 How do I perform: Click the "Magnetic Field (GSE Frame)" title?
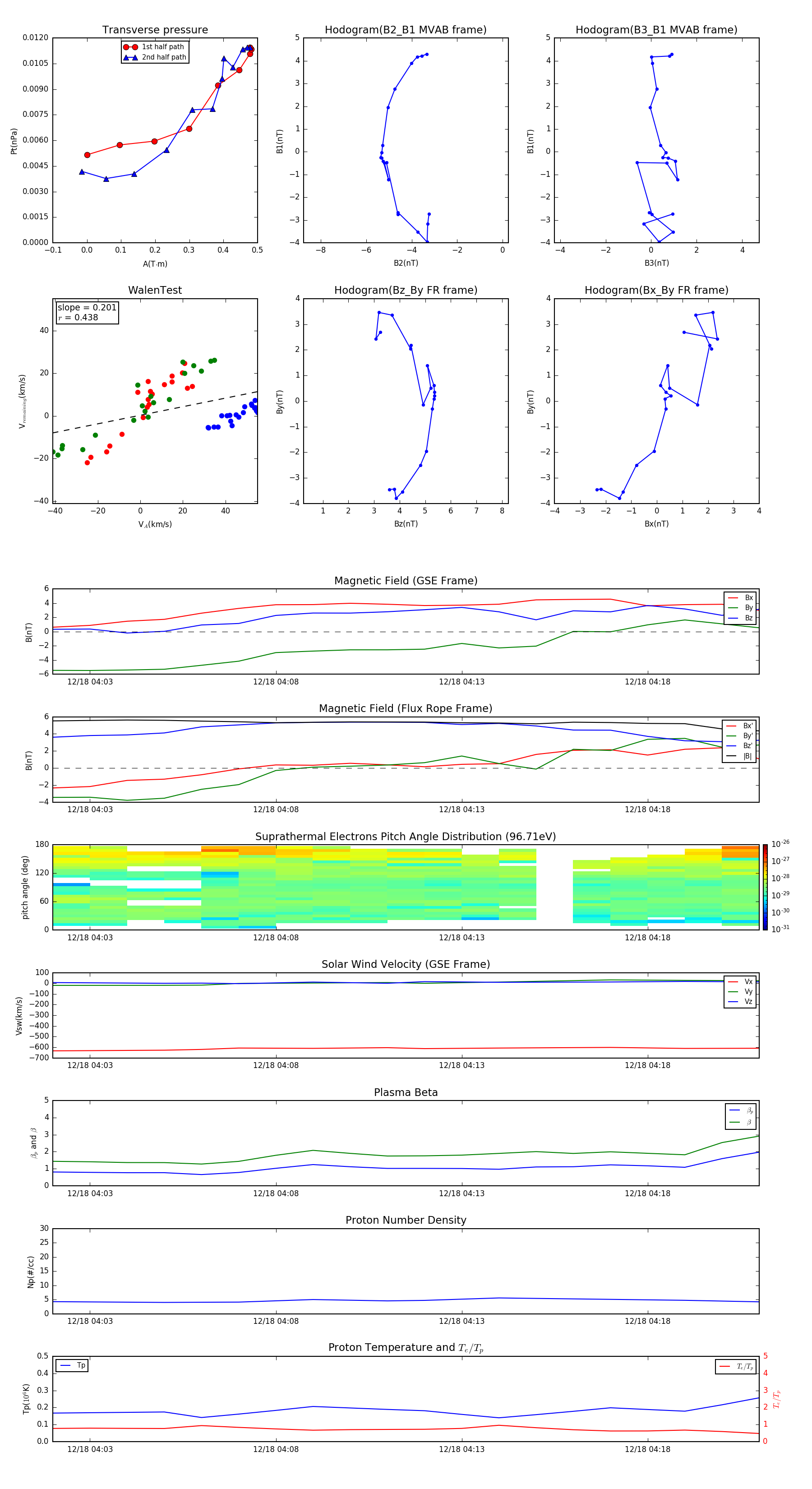tap(406, 581)
